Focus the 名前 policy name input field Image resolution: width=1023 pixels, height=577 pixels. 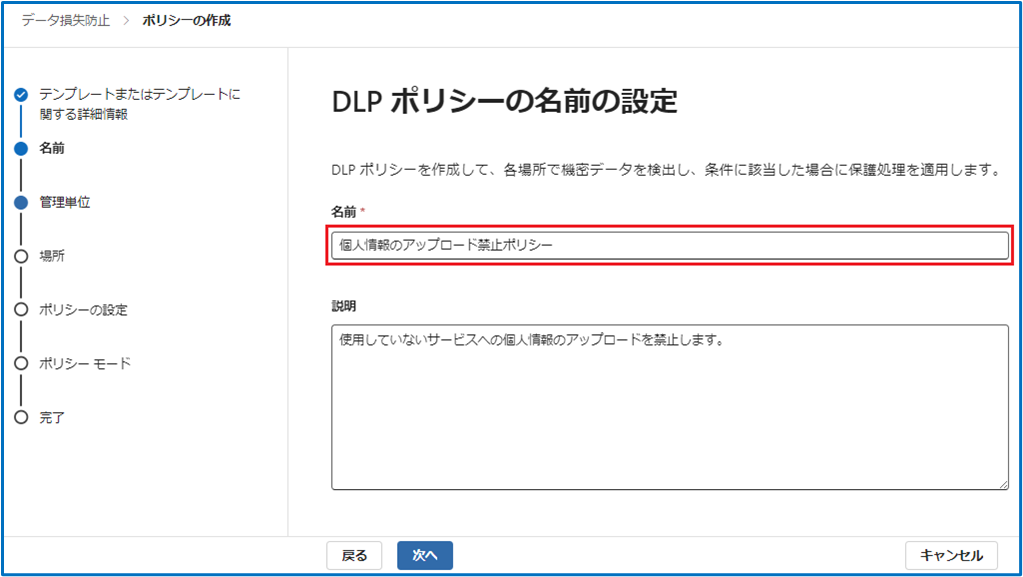click(x=669, y=245)
